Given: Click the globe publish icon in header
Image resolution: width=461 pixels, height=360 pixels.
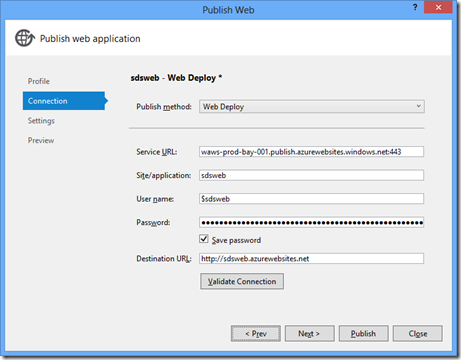Looking at the screenshot, I should [x=25, y=38].
